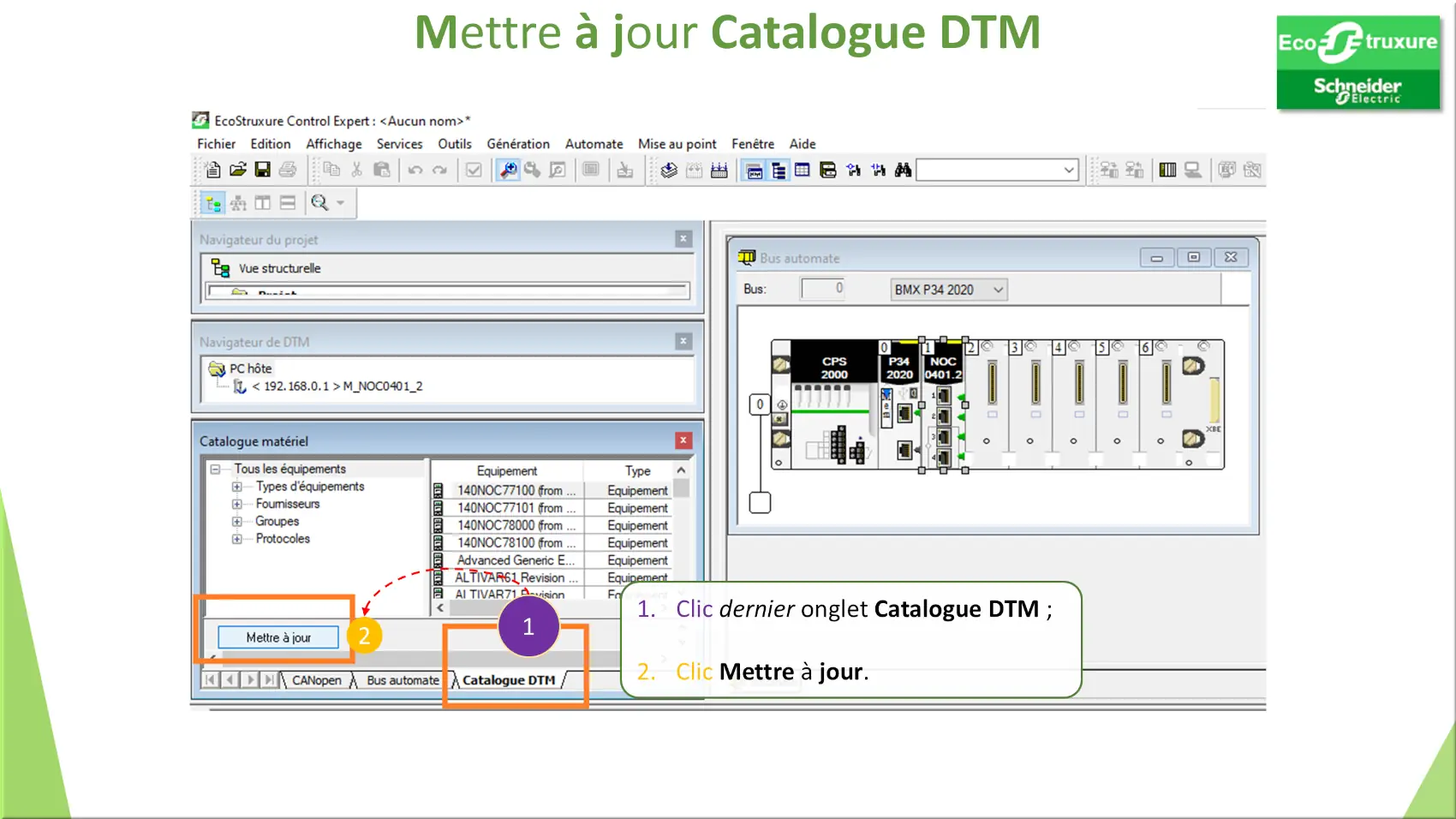Image resolution: width=1456 pixels, height=819 pixels.
Task: Click the Validate checkmark toolbar icon
Action: [474, 170]
